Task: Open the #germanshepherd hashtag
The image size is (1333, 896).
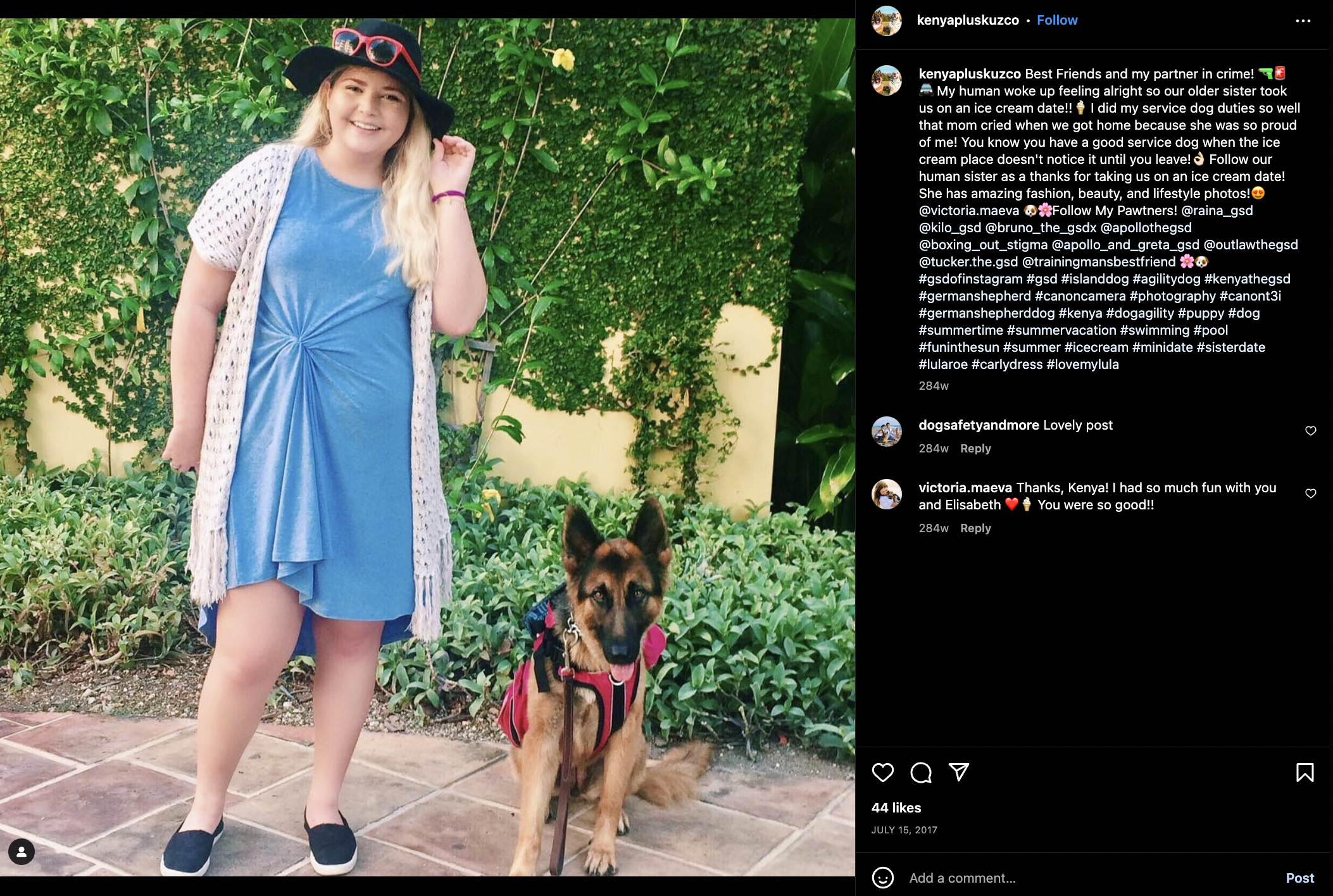Action: 975,296
